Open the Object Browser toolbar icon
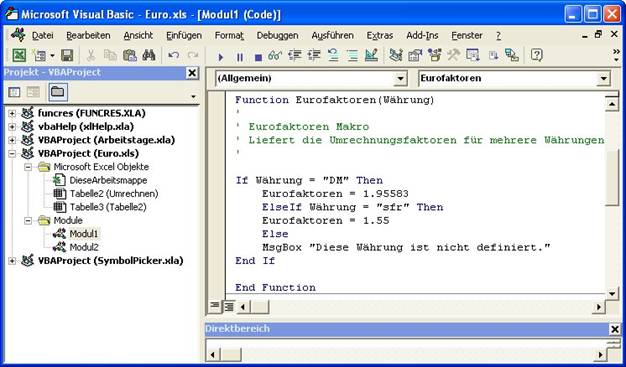The image size is (626, 367). click(x=434, y=55)
